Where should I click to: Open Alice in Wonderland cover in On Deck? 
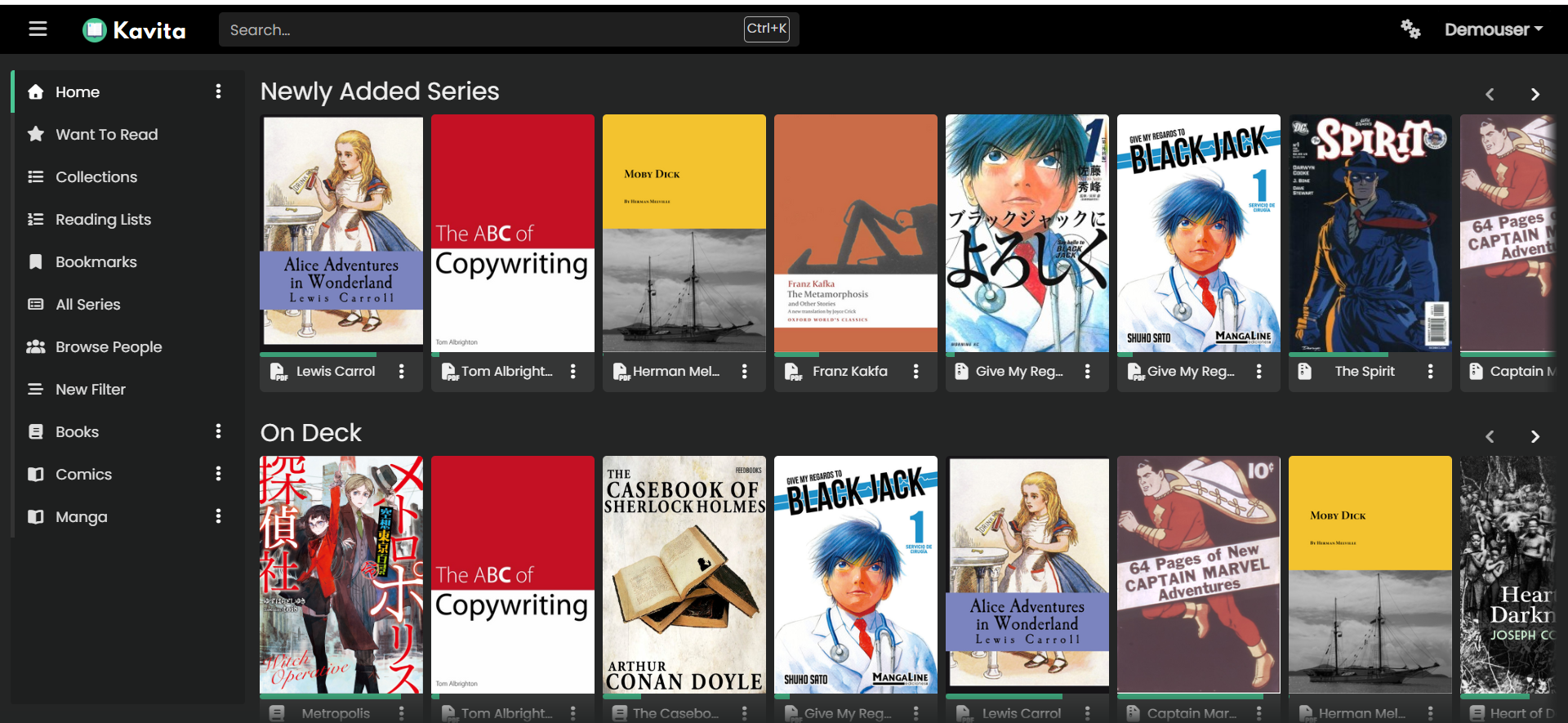(x=1027, y=575)
